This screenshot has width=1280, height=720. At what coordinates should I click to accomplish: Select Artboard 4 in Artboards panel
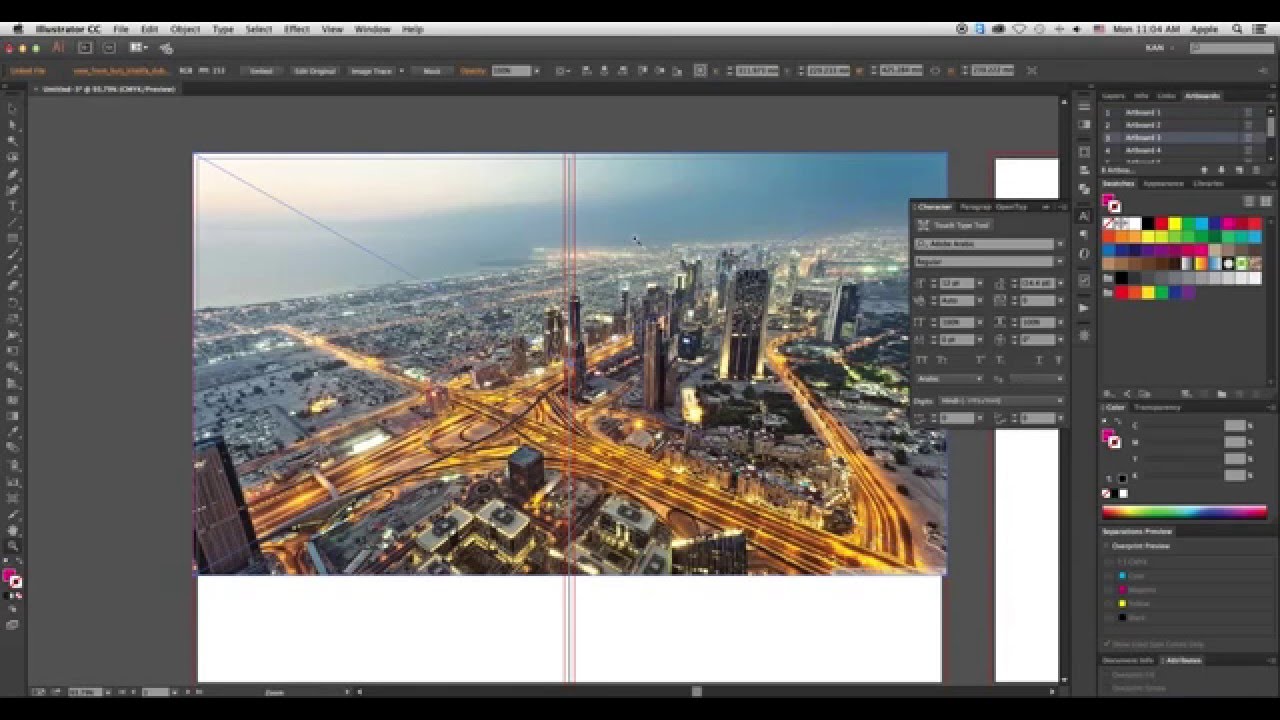coord(1175,150)
